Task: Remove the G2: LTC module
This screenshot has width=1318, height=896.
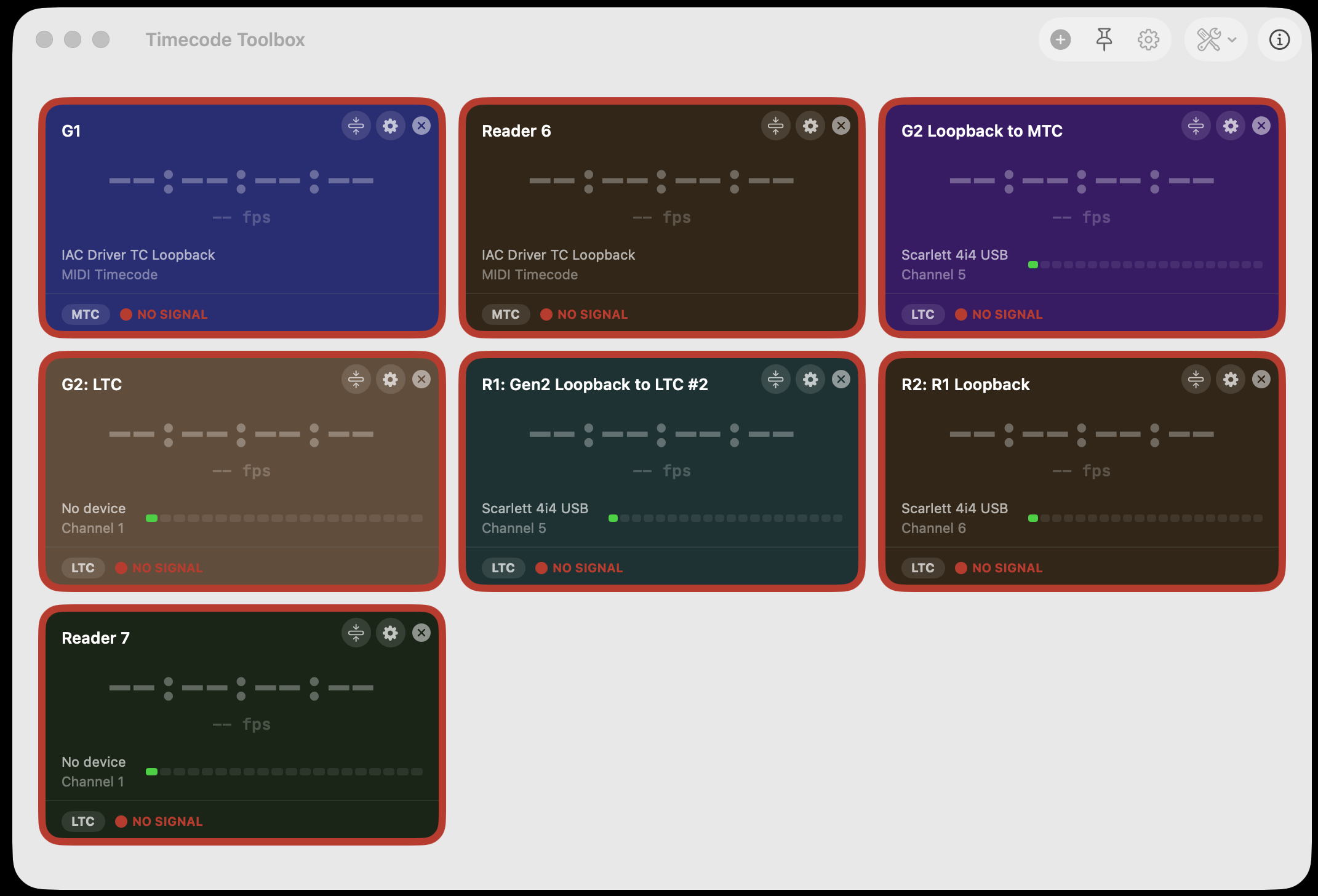Action: 421,380
